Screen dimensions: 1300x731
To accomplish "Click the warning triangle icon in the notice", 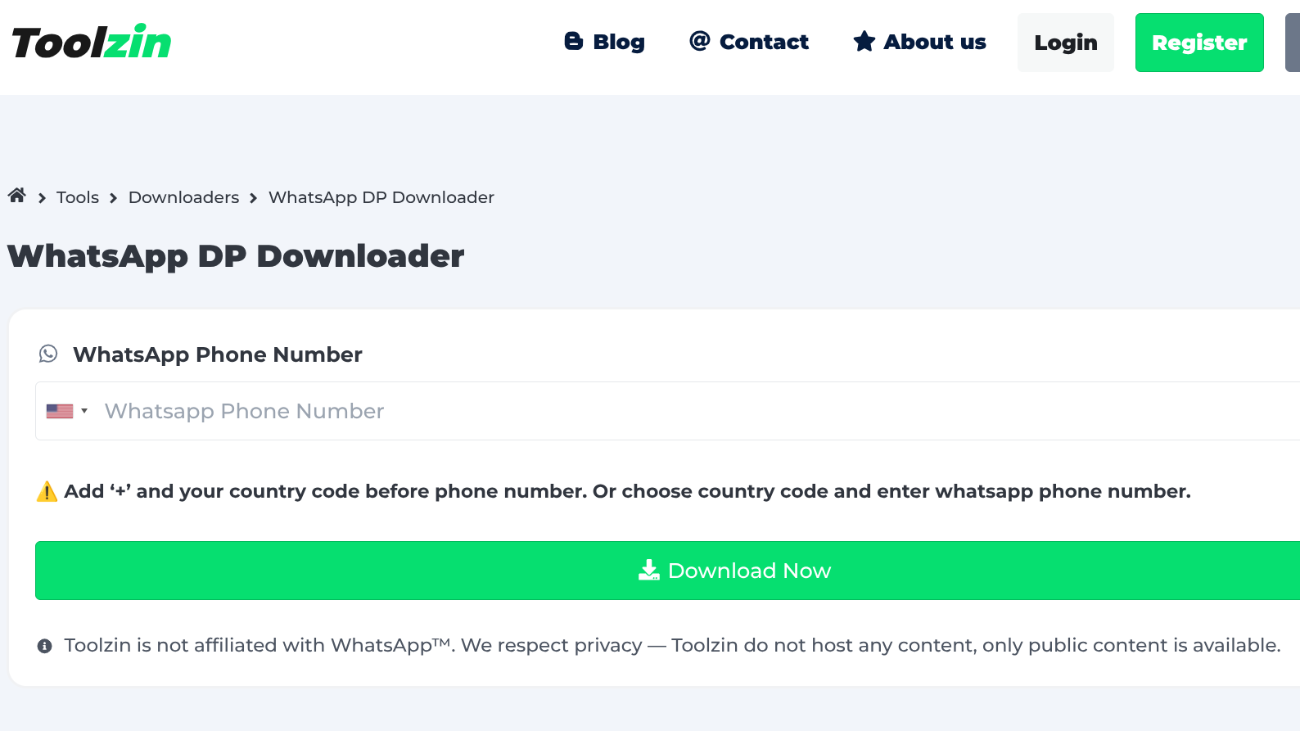I will pyautogui.click(x=46, y=491).
